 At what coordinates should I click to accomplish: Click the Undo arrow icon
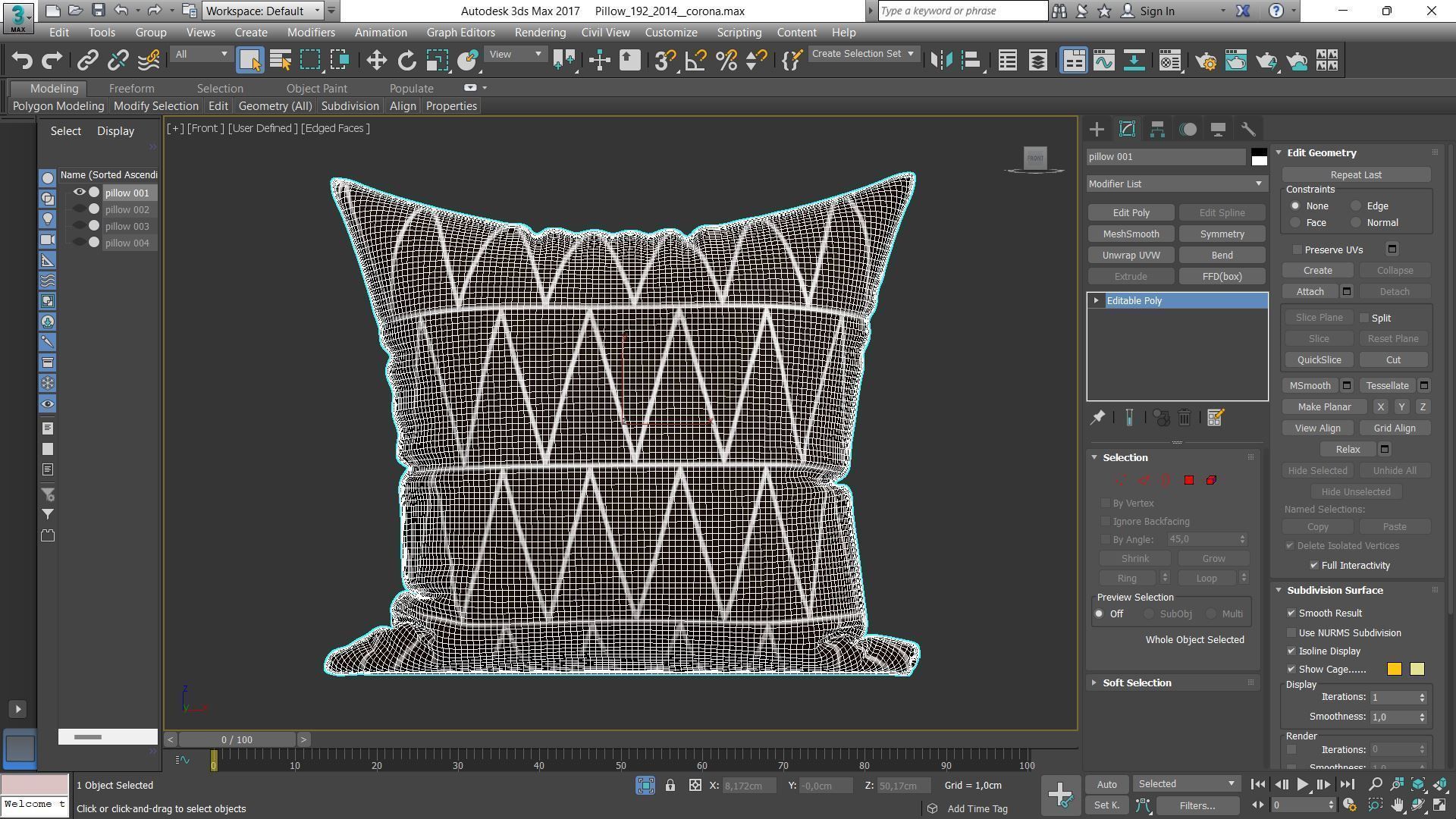click(22, 61)
